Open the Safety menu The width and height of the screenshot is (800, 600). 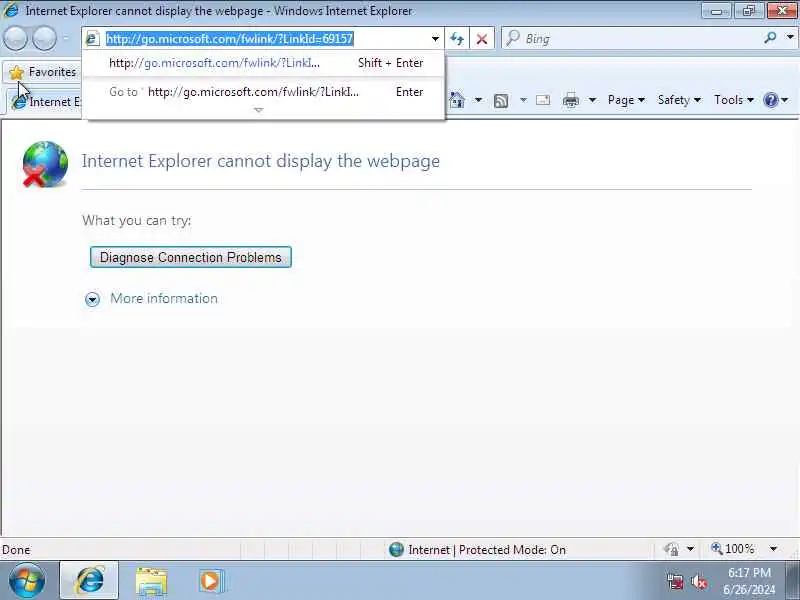679,100
